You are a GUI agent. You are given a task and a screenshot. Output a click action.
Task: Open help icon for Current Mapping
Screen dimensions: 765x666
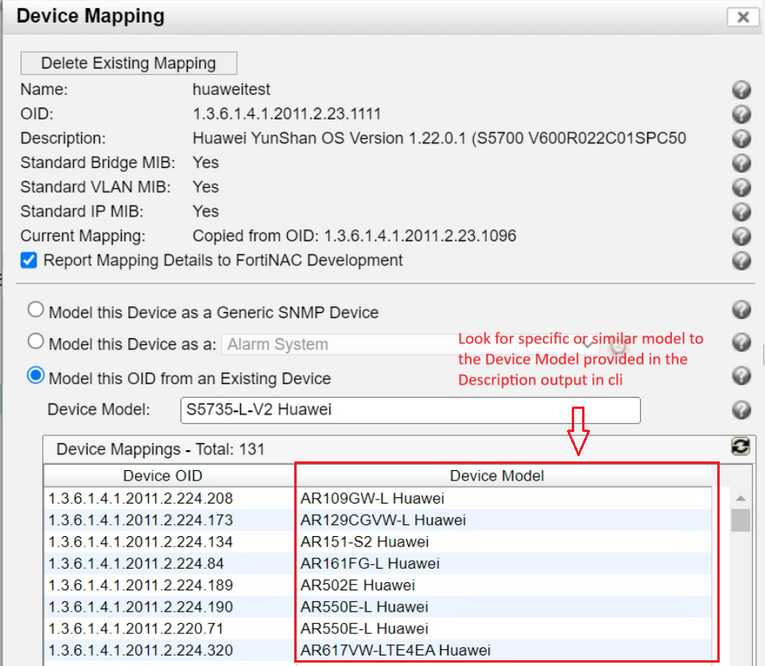click(741, 236)
